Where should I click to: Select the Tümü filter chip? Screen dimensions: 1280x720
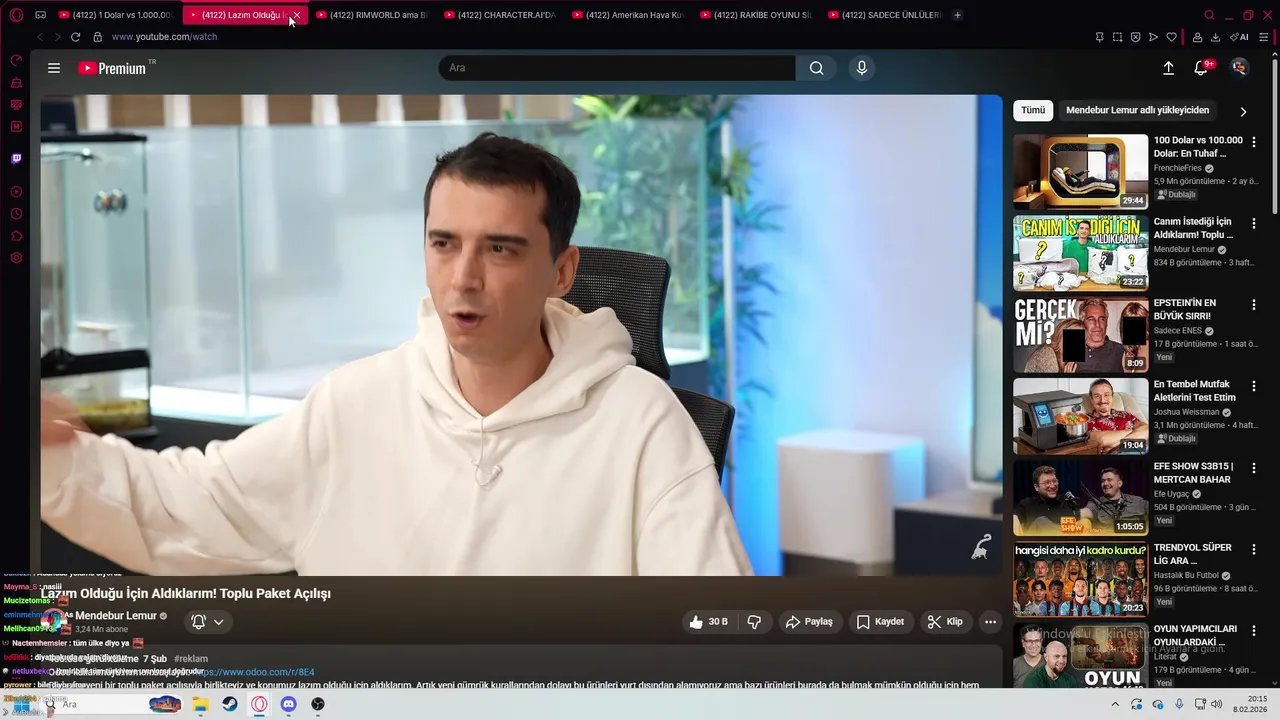1033,110
